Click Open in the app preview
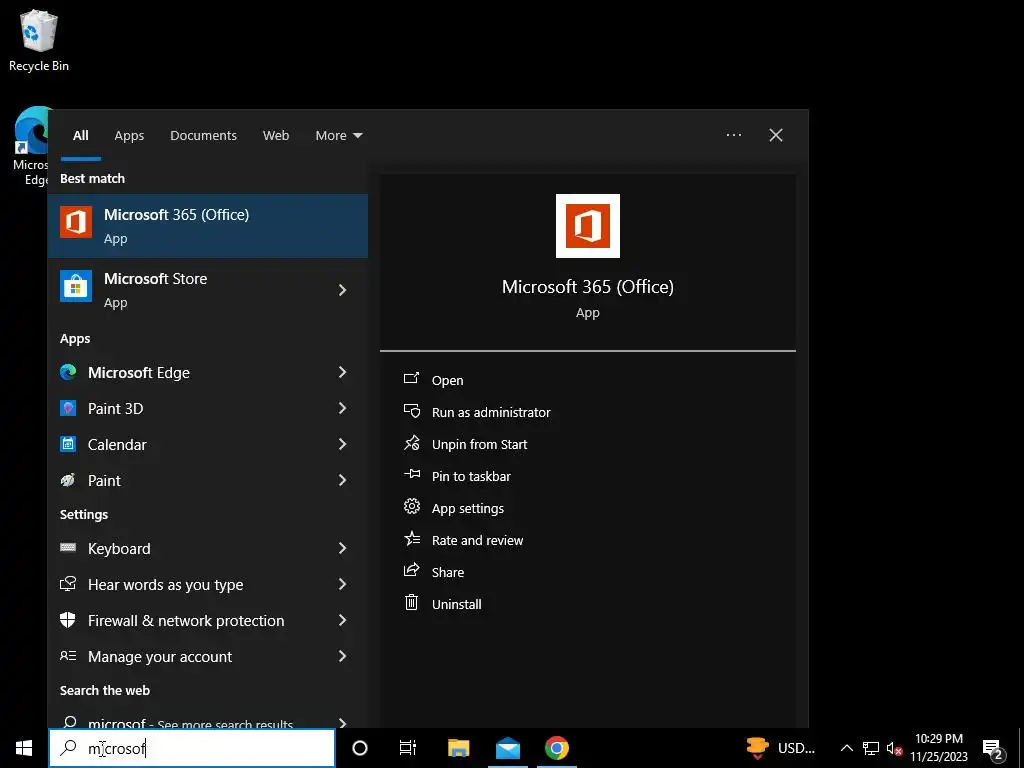The image size is (1024, 768). point(447,380)
